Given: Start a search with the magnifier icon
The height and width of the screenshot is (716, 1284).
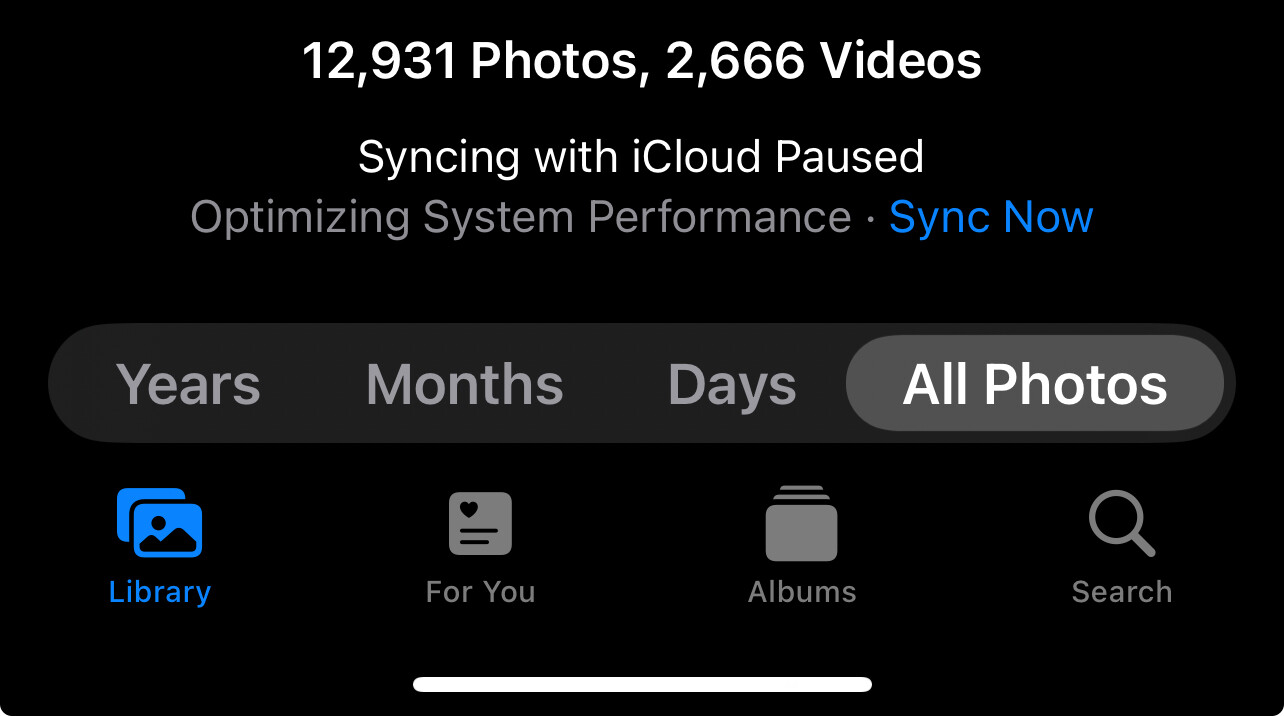Looking at the screenshot, I should coord(1121,521).
